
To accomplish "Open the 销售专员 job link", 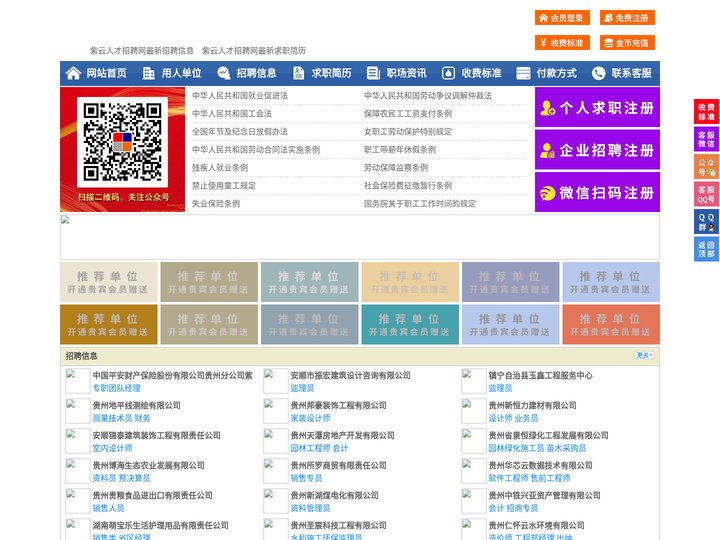I will click(306, 478).
